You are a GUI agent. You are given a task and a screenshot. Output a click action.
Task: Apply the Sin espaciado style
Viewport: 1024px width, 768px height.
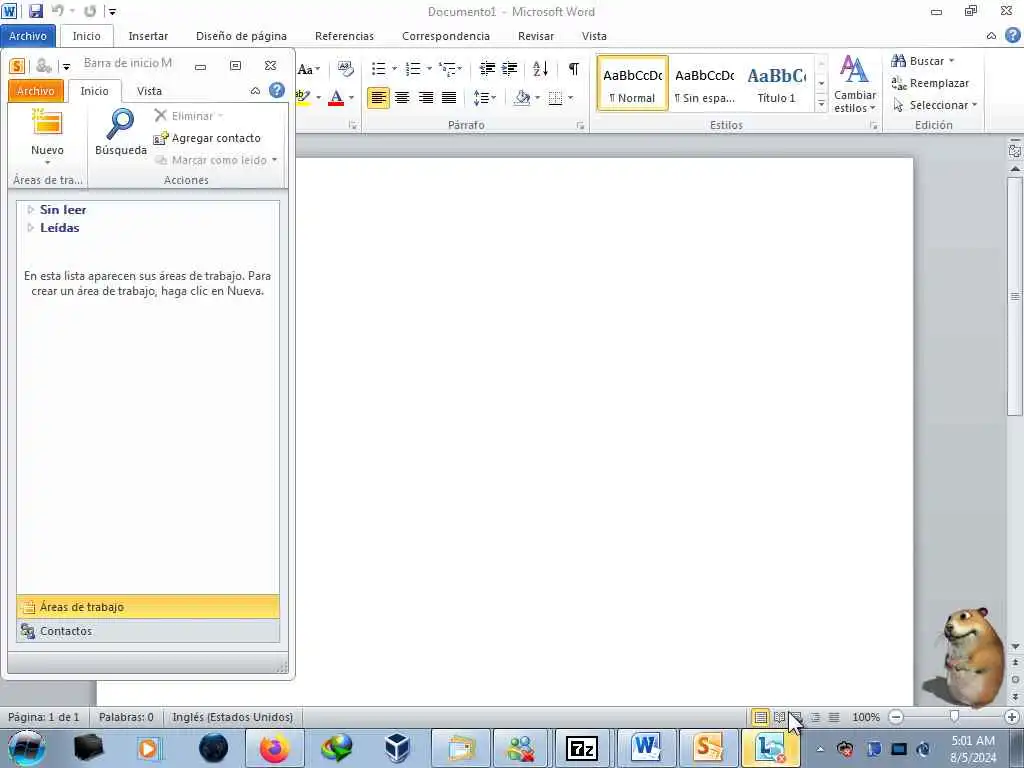point(705,84)
